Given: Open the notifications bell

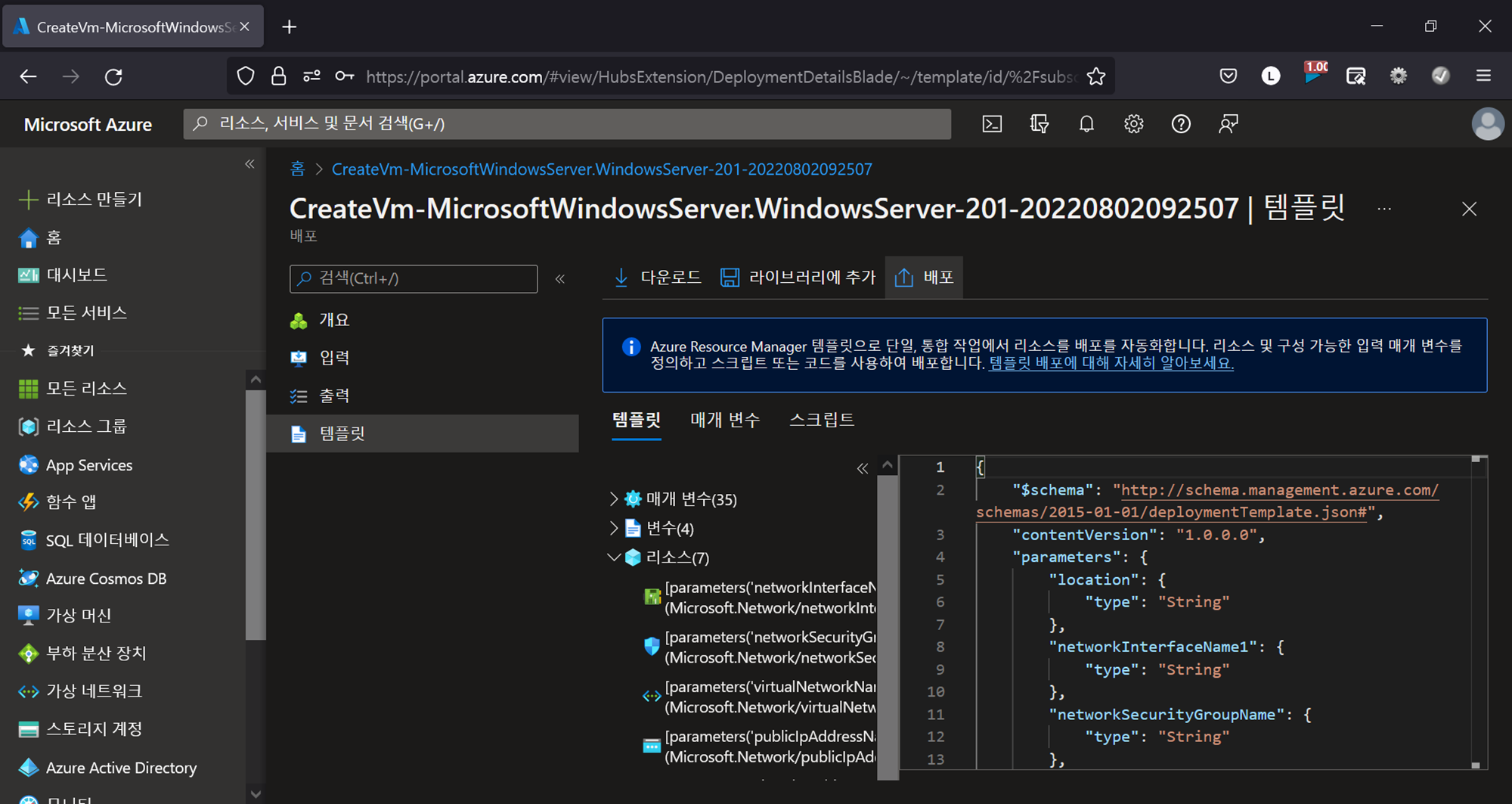Looking at the screenshot, I should [x=1086, y=124].
